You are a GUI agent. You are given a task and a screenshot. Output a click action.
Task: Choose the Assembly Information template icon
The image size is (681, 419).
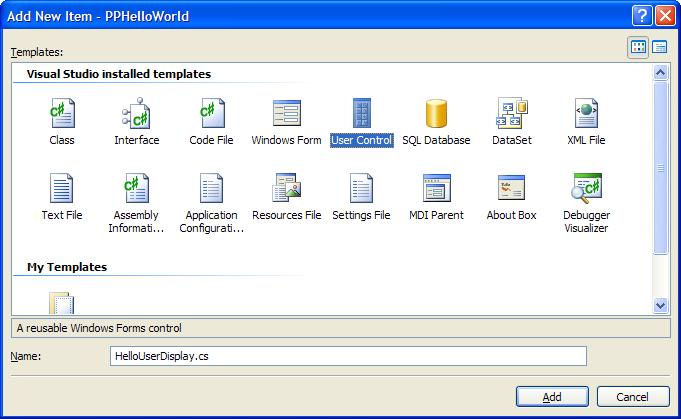(x=136, y=188)
